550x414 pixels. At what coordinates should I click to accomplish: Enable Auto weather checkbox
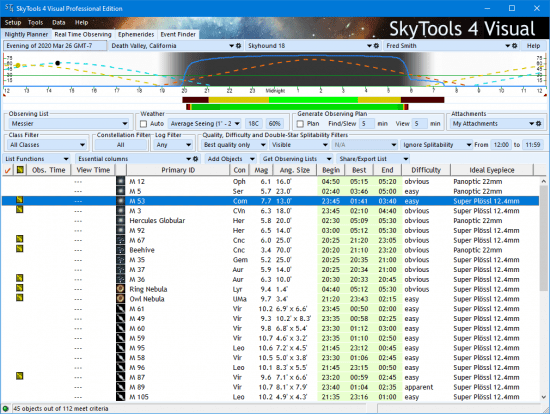pos(143,124)
